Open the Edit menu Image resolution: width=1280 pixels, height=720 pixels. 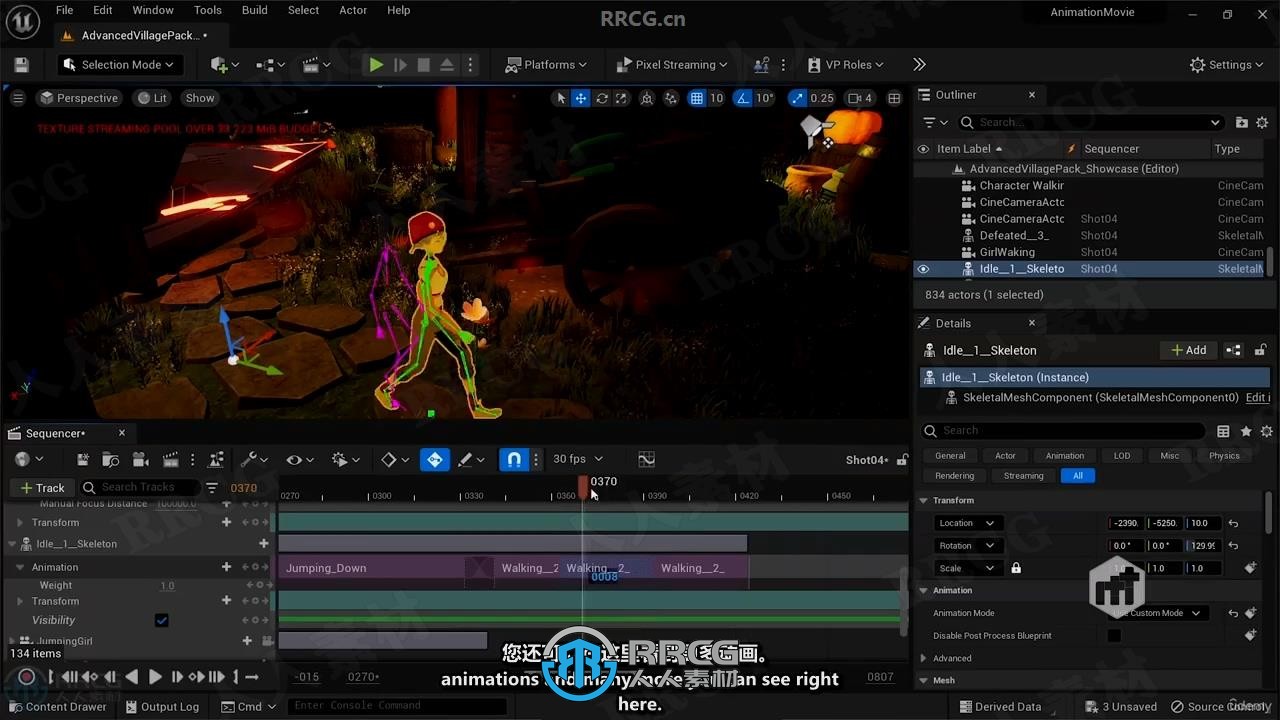pos(103,10)
